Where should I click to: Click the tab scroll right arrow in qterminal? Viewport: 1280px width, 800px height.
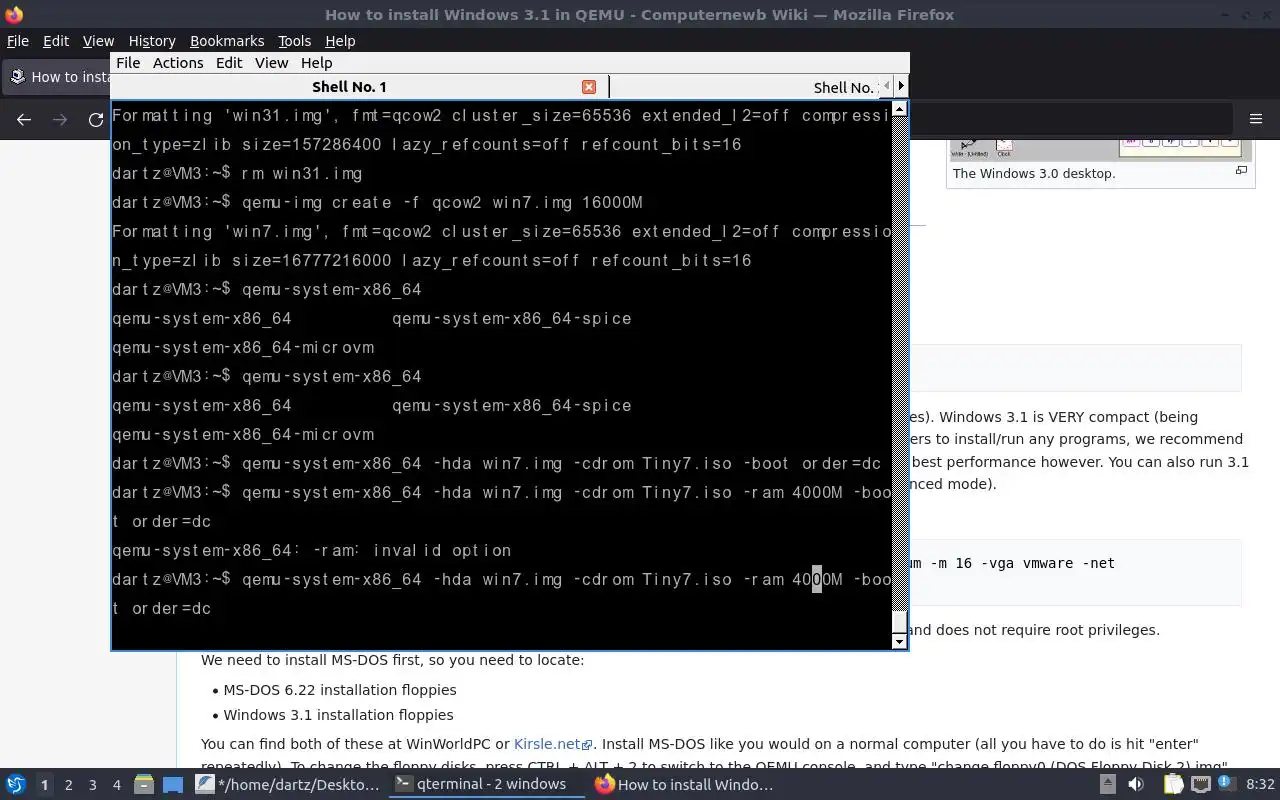(901, 87)
